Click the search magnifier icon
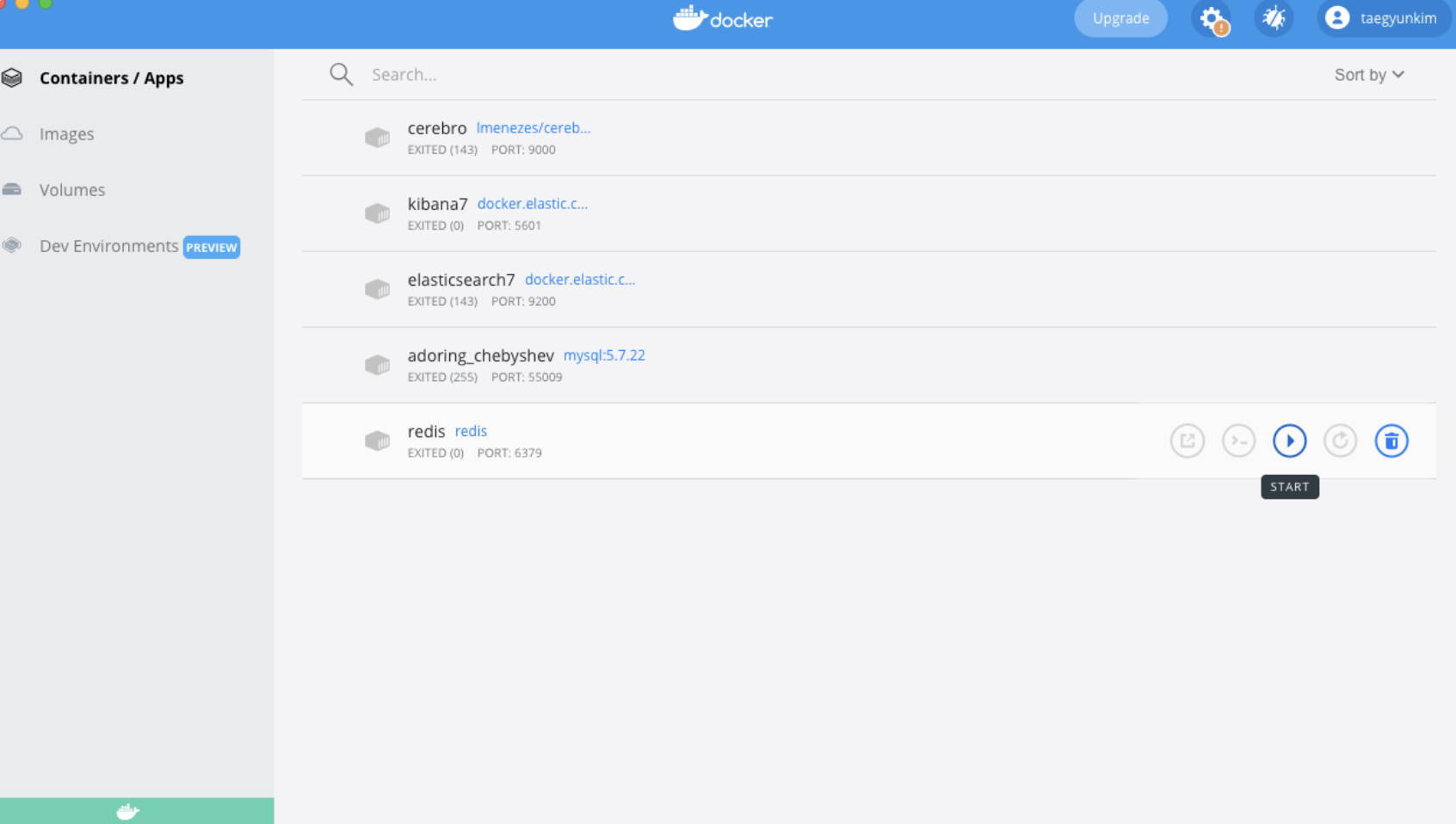1456x824 pixels. (x=342, y=75)
